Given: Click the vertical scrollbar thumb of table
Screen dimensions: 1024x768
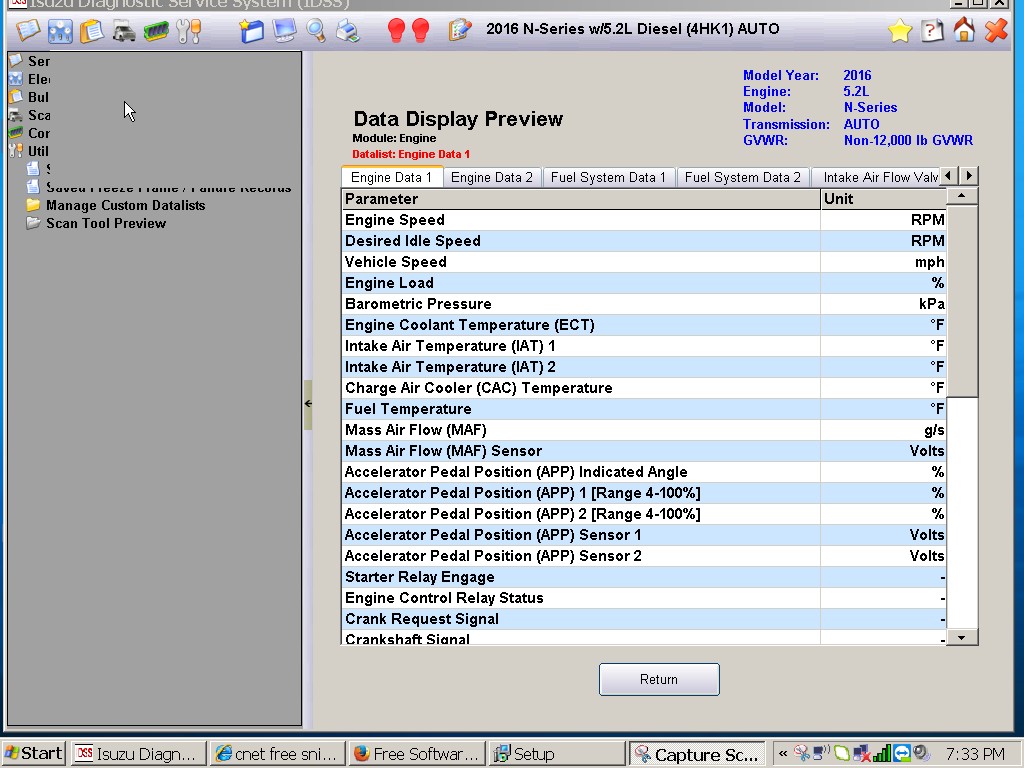Looking at the screenshot, I should click(x=961, y=300).
